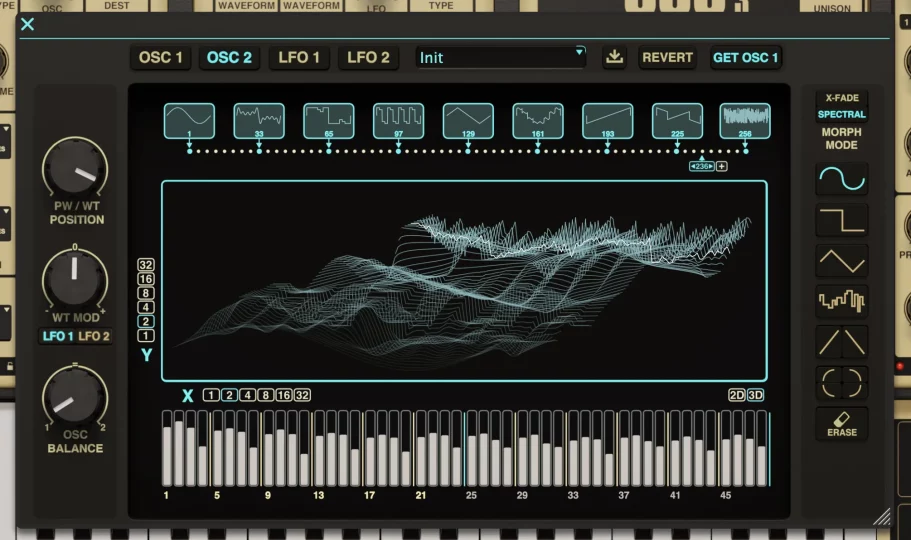911x540 pixels.
Task: Select SPECTRAL morph mode
Action: [x=842, y=115]
